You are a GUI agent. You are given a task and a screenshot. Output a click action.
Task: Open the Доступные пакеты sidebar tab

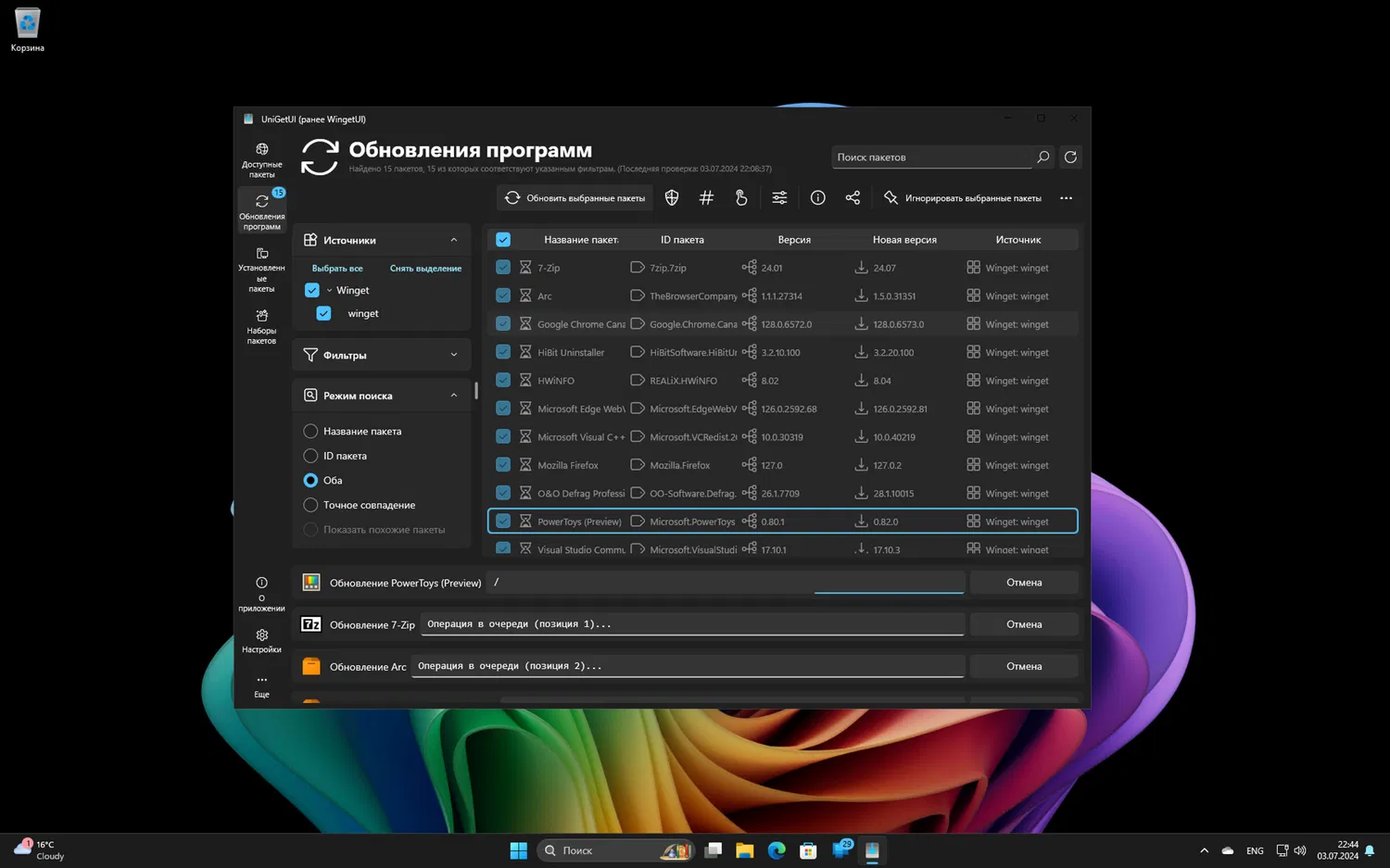click(262, 159)
